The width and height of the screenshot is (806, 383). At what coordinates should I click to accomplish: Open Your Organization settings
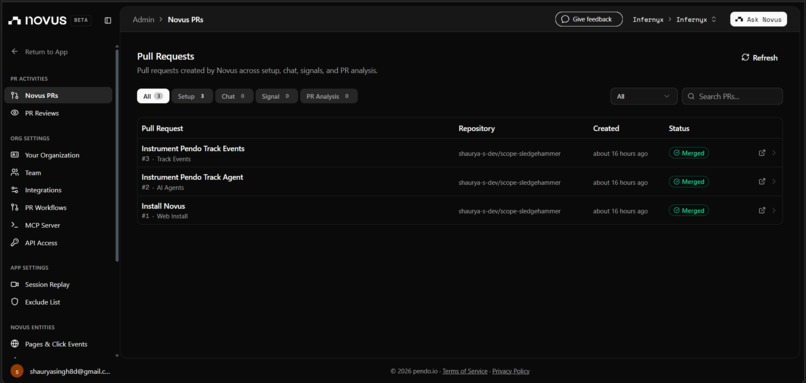coord(58,155)
